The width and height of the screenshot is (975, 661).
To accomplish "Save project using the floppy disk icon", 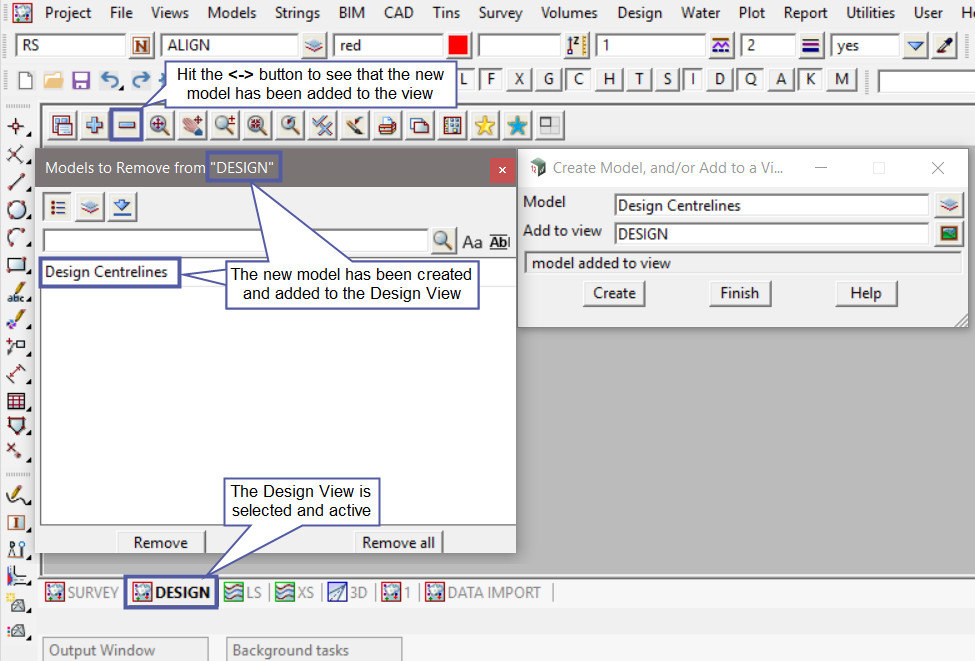I will tap(81, 80).
